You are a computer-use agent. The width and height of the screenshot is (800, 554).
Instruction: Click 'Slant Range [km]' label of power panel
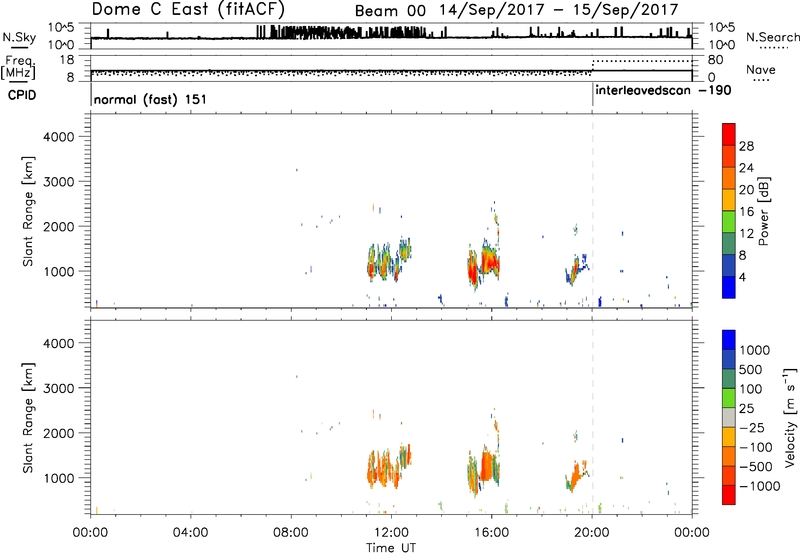(x=28, y=211)
